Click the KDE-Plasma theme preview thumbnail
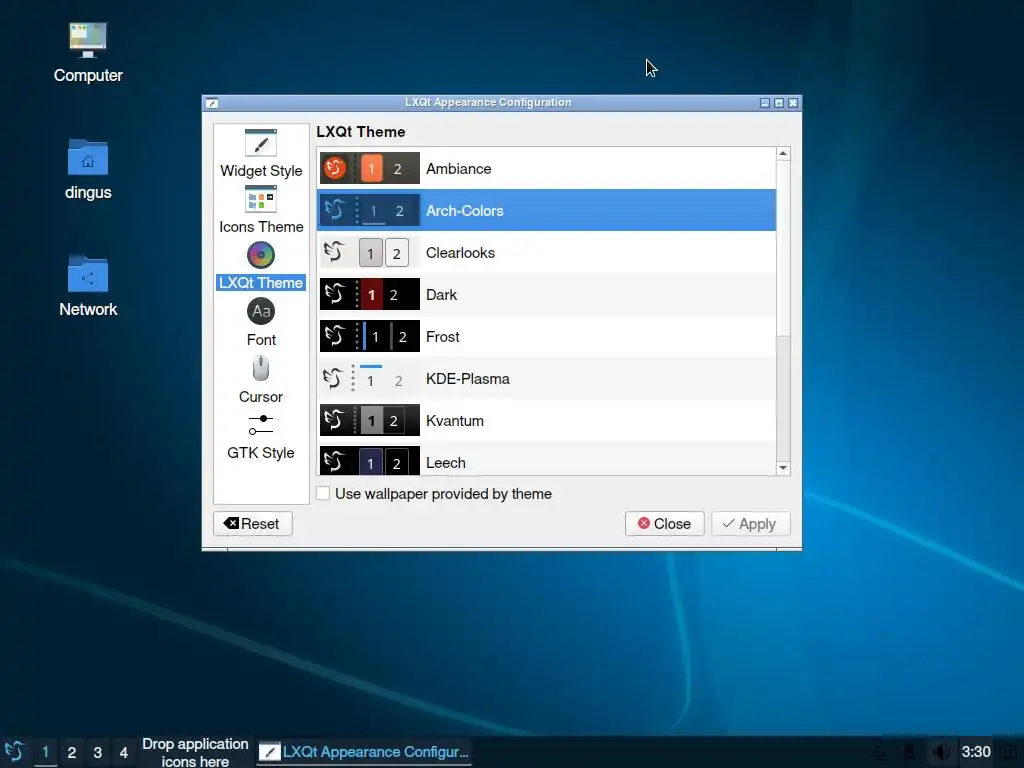The image size is (1024, 768). (x=370, y=379)
